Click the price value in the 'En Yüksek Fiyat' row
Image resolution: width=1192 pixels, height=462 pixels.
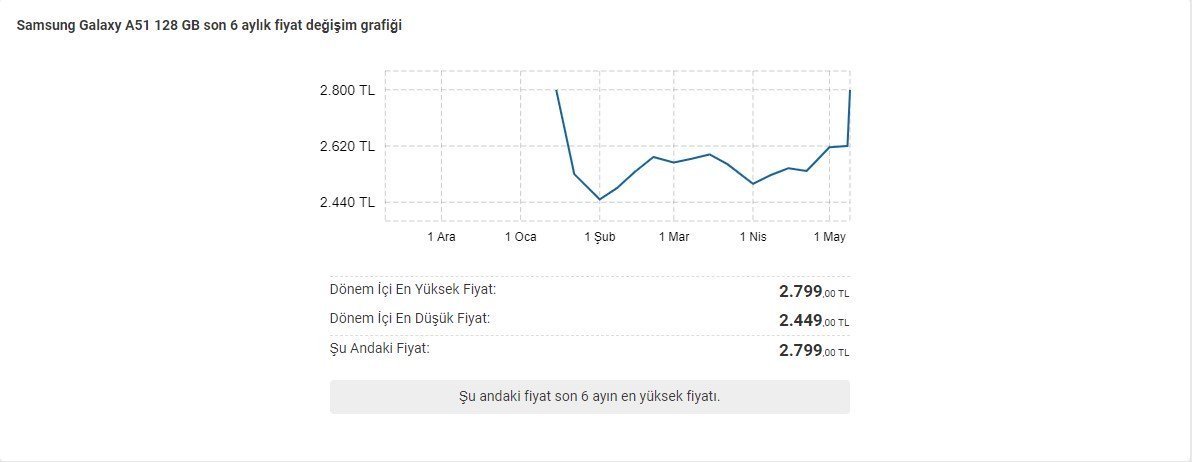click(813, 292)
